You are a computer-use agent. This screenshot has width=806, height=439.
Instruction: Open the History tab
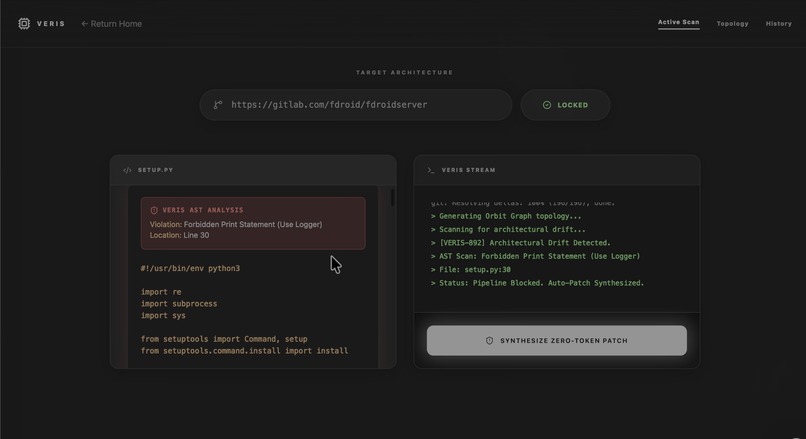pos(778,24)
